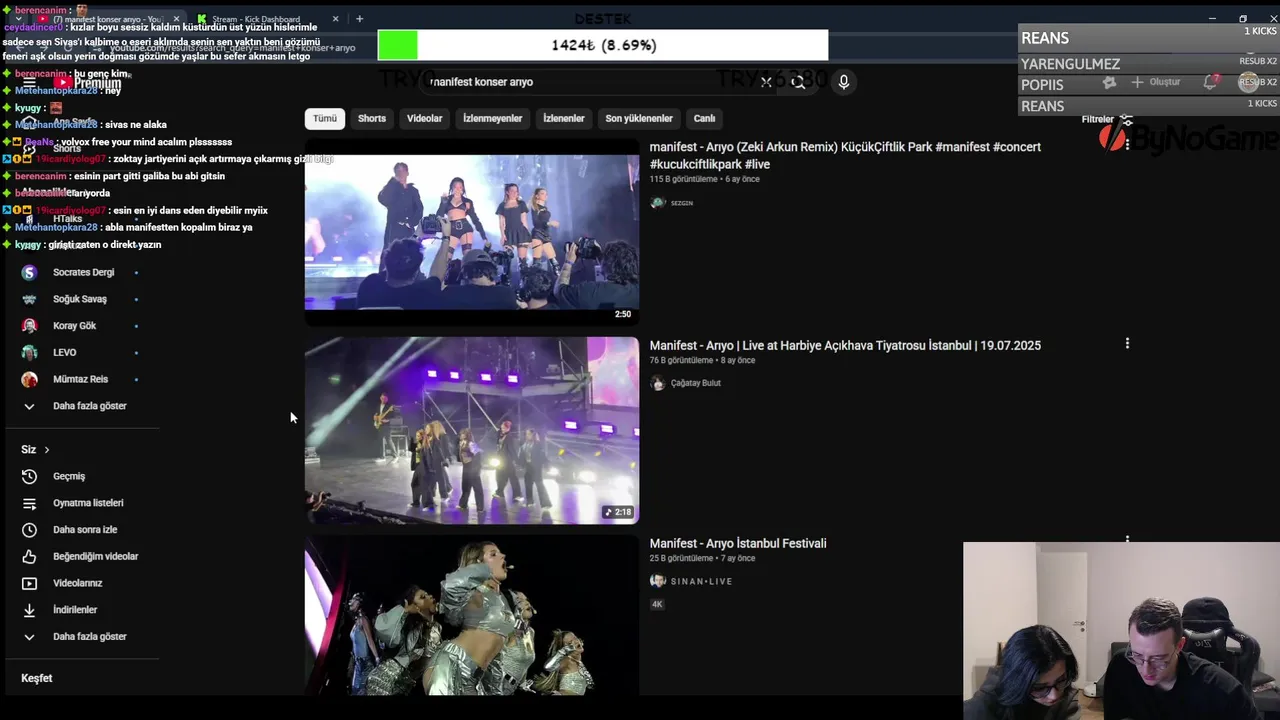
Task: Play the Harbiye Açıkhava video thumbnail
Action: (472, 430)
